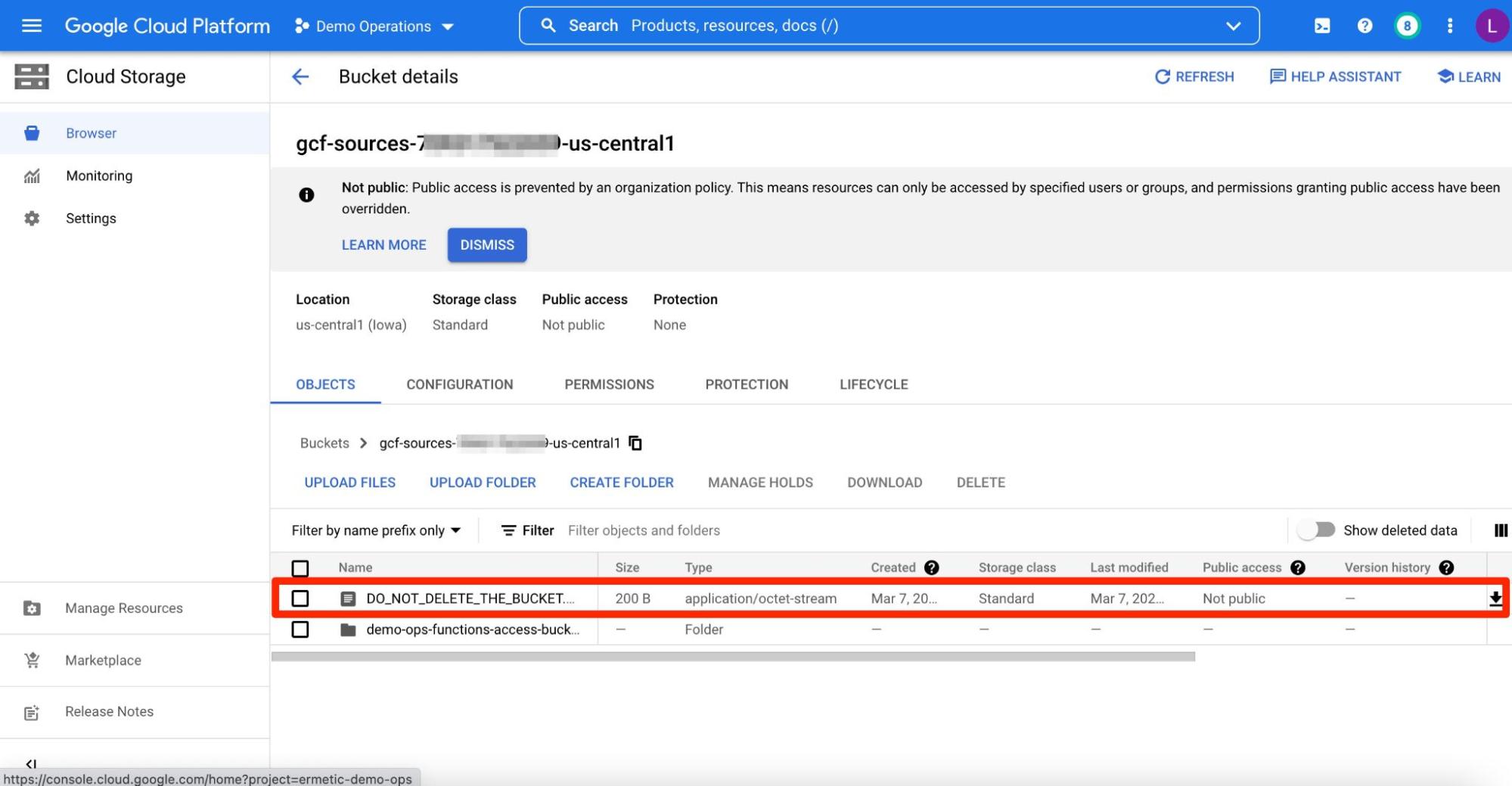Click the DELETE action button

pos(981,483)
